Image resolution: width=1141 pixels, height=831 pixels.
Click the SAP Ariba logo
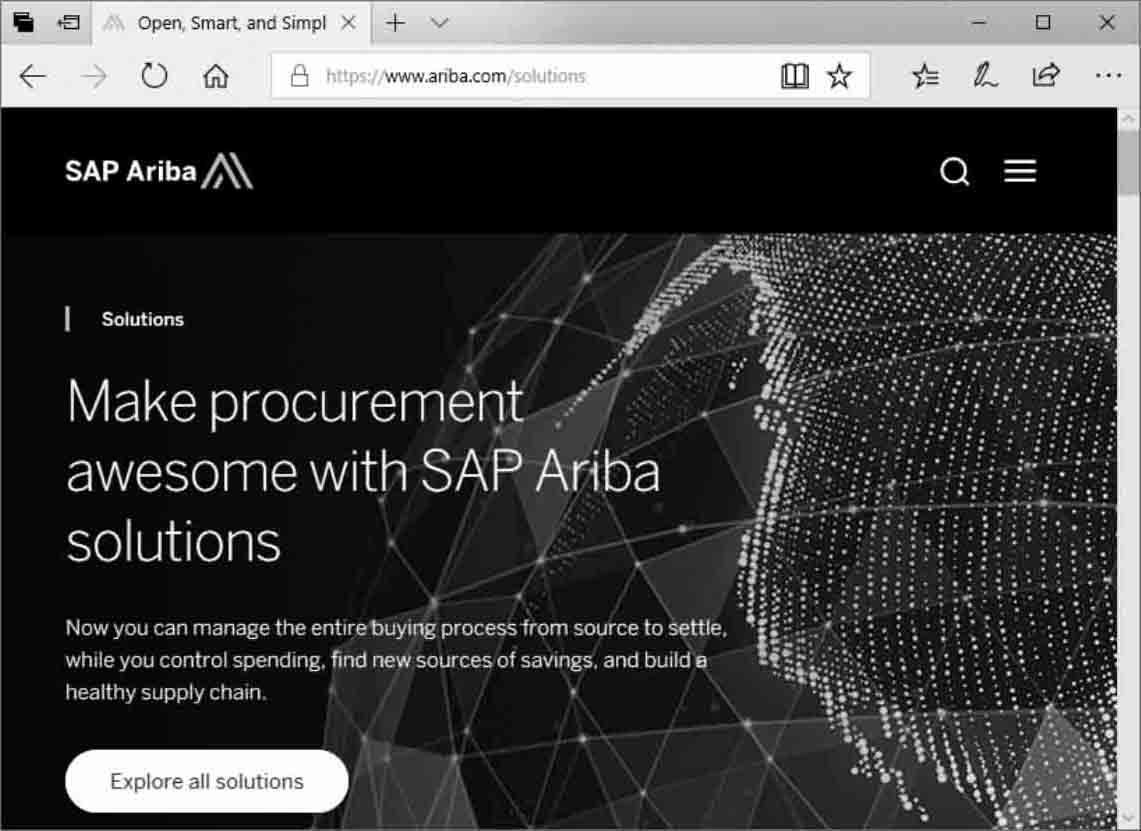click(159, 171)
